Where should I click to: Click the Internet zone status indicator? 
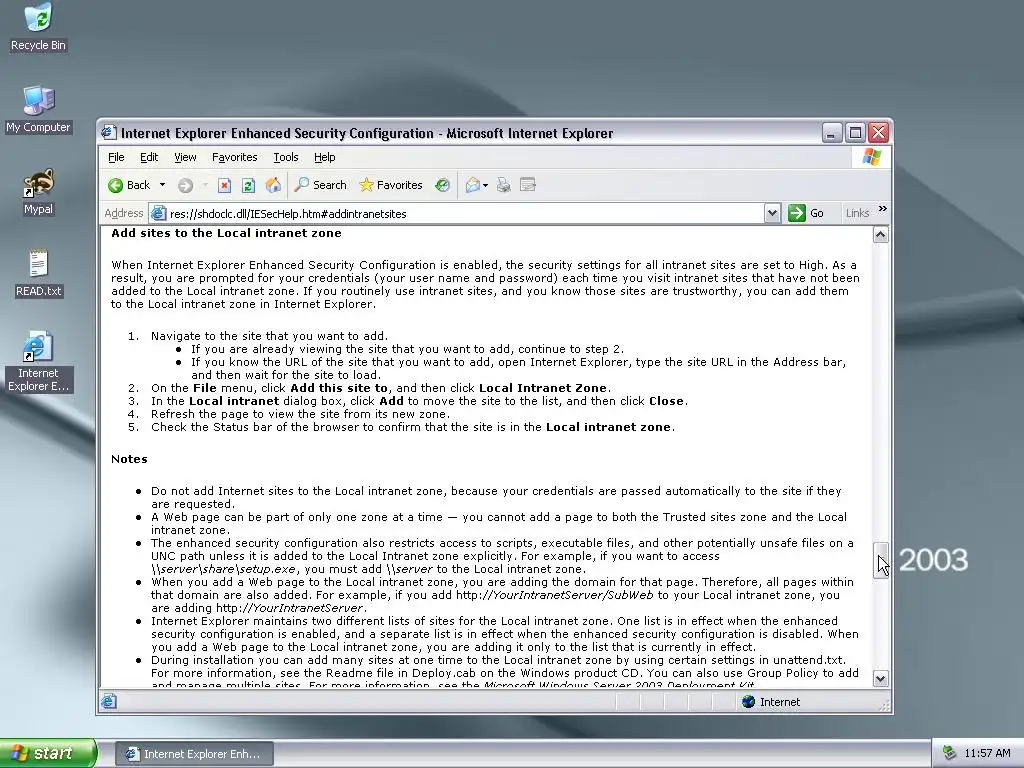coord(771,702)
